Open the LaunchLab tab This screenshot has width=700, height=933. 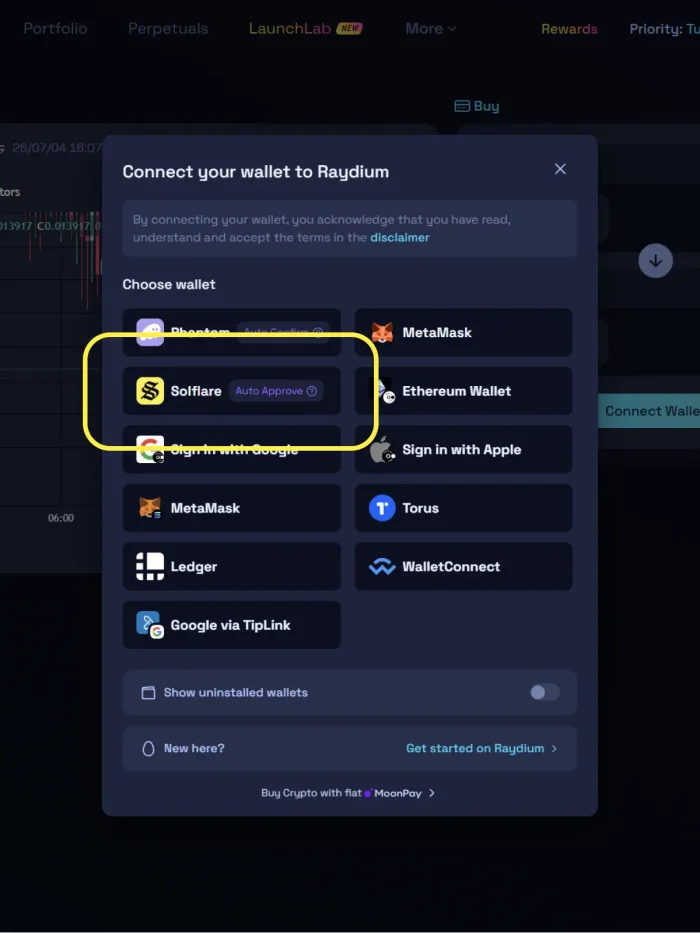tap(289, 29)
